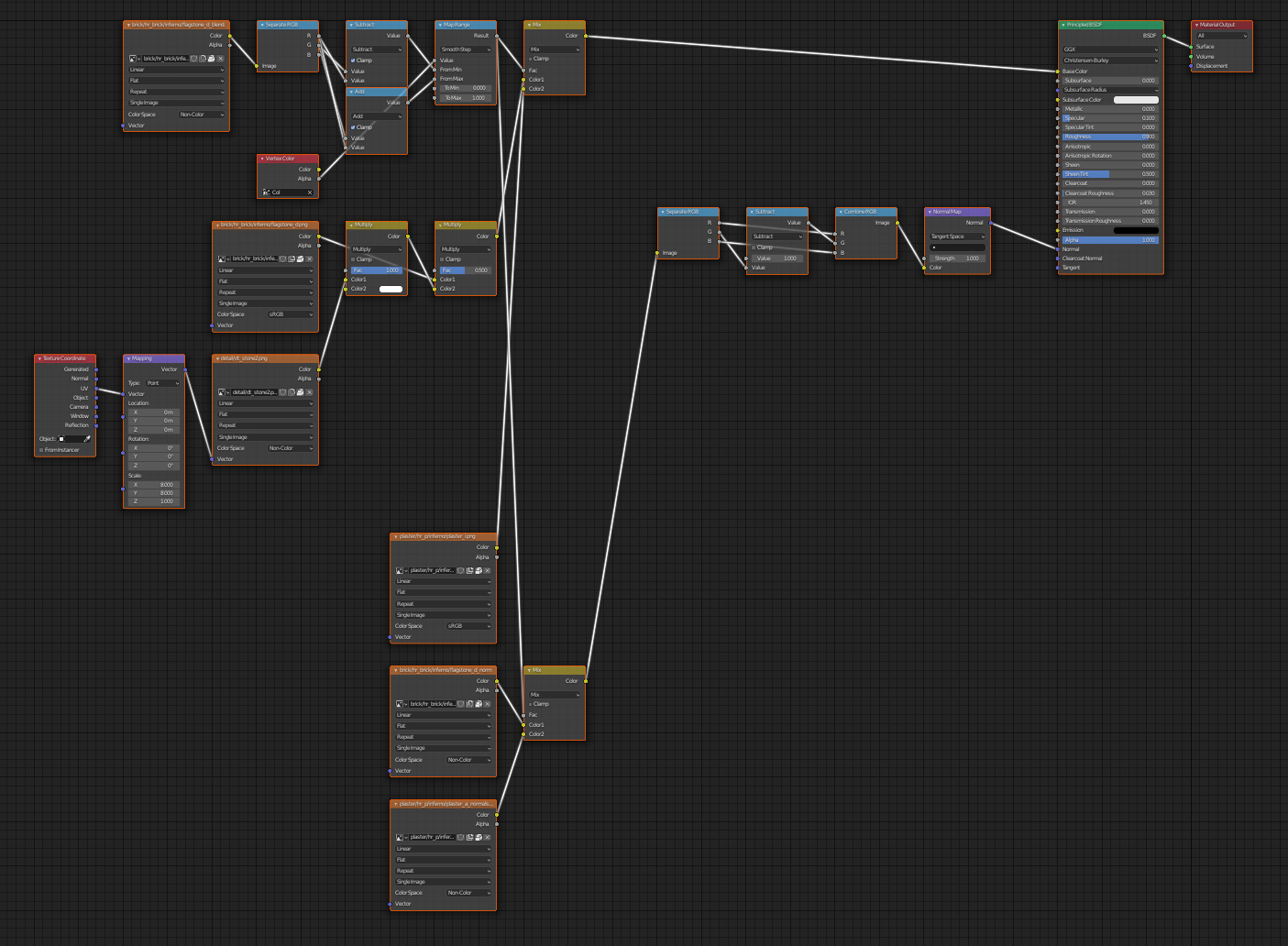
Task: Collapse the Principled BSDF node header triangle
Action: 1062,25
